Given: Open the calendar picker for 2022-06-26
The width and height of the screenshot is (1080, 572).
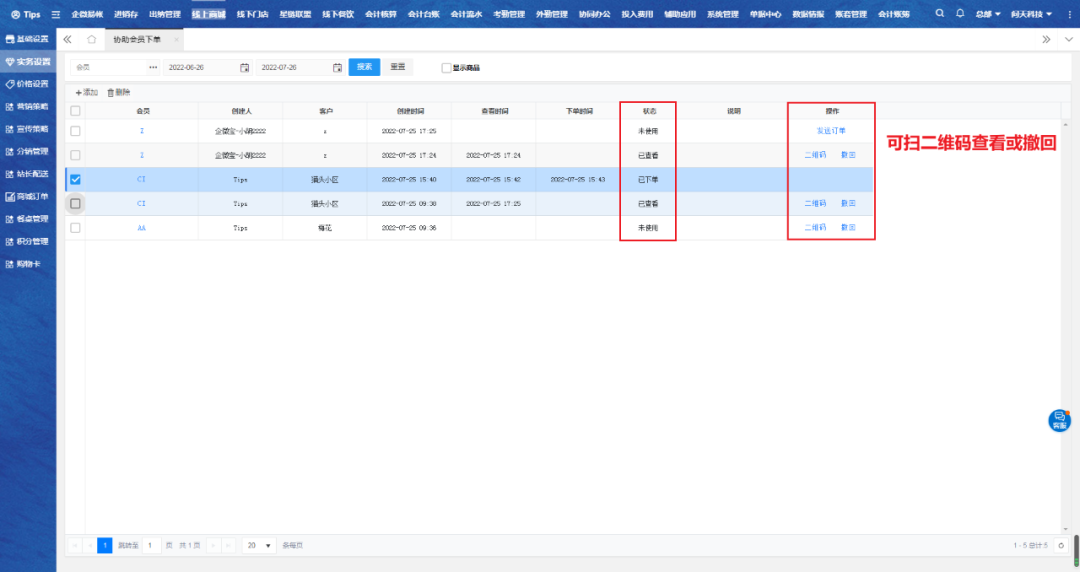Looking at the screenshot, I should (244, 67).
